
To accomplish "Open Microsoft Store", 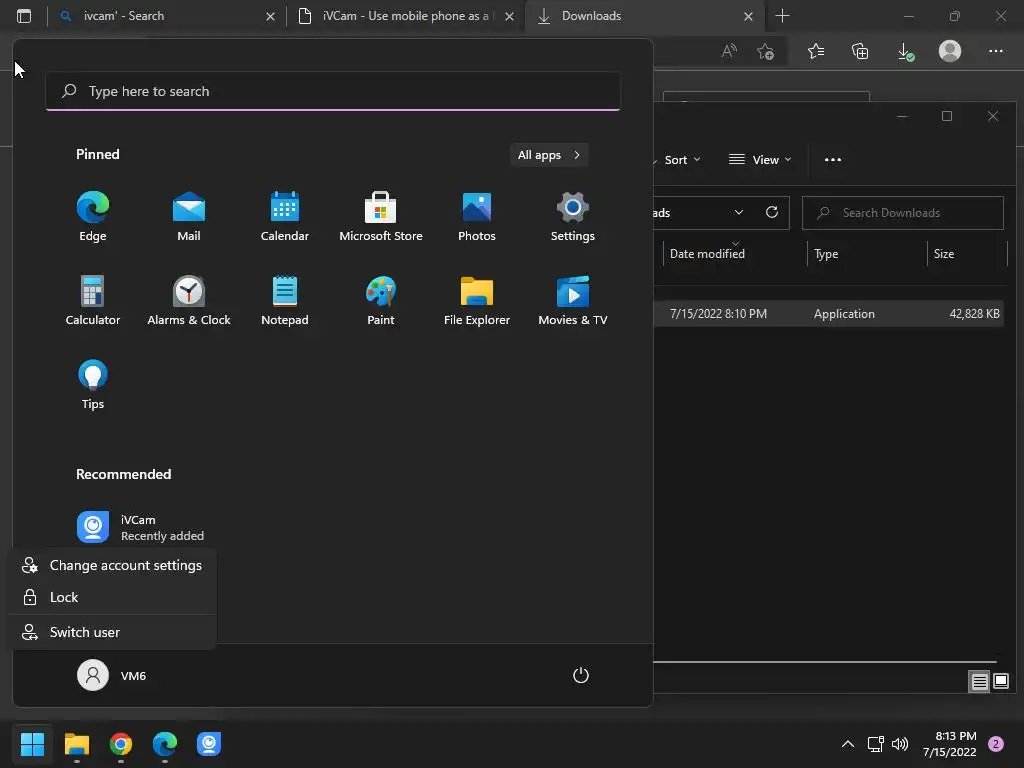I will click(x=381, y=217).
